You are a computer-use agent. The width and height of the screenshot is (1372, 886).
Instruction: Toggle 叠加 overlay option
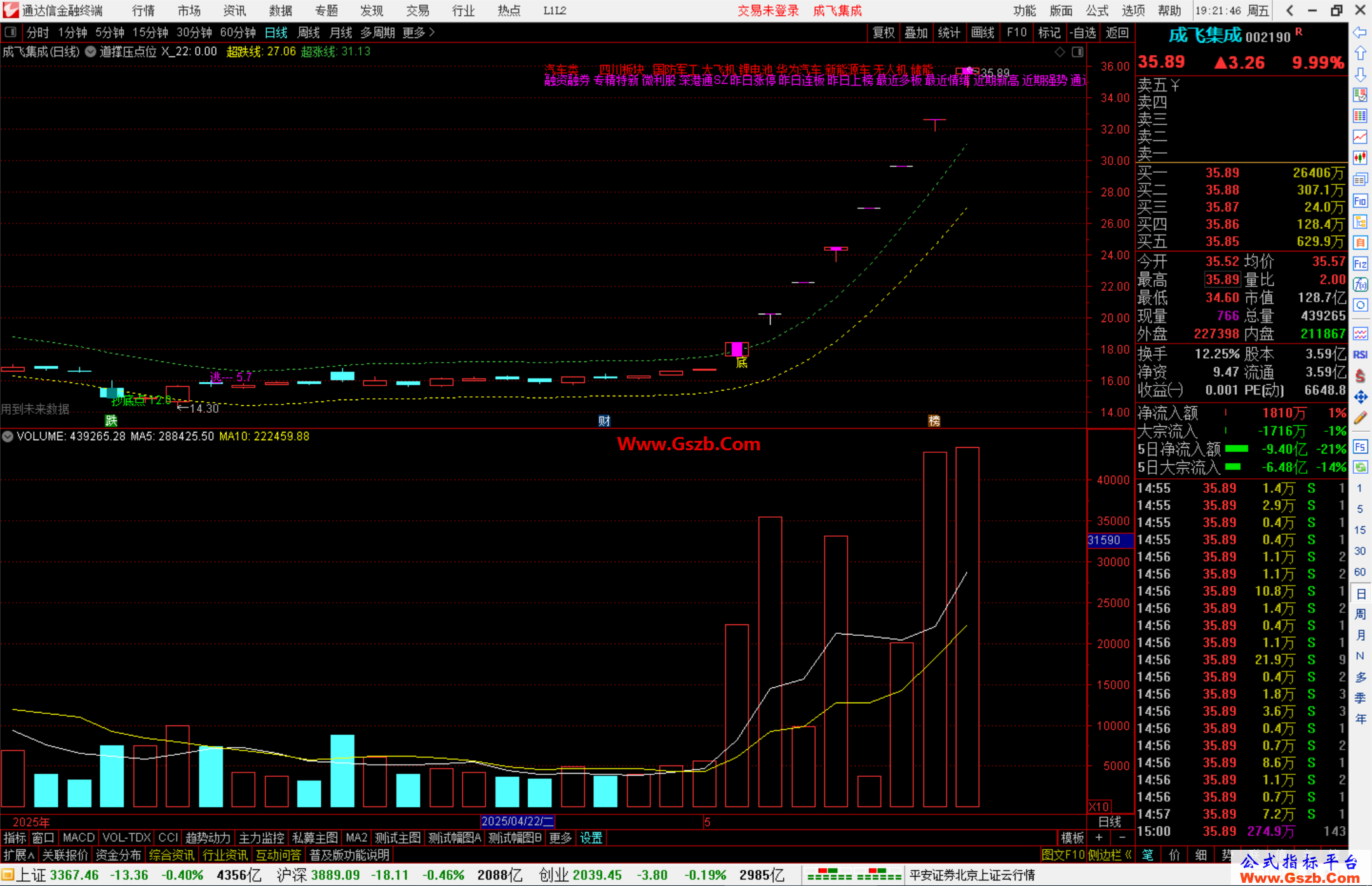pos(917,32)
